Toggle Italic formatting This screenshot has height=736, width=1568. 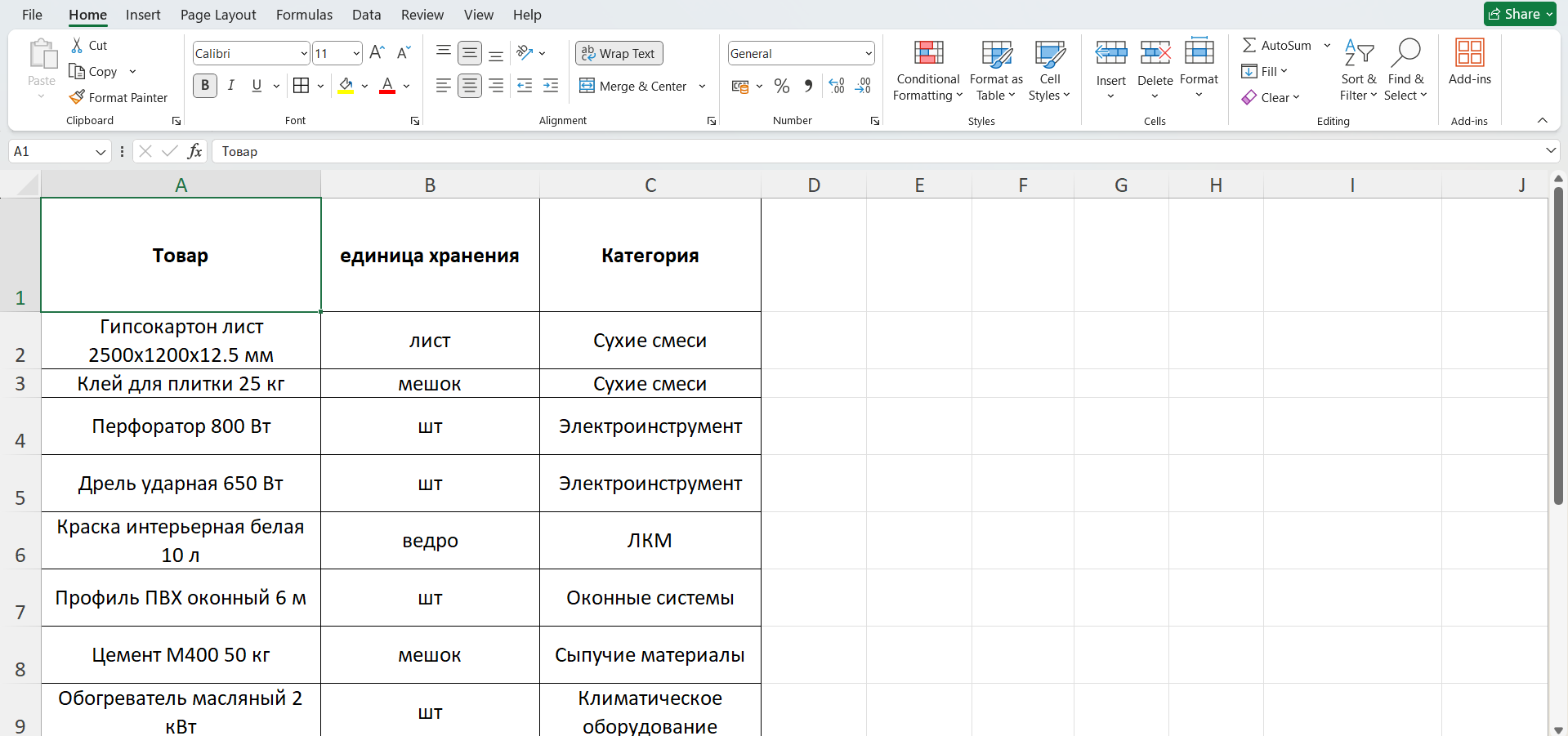[x=231, y=86]
